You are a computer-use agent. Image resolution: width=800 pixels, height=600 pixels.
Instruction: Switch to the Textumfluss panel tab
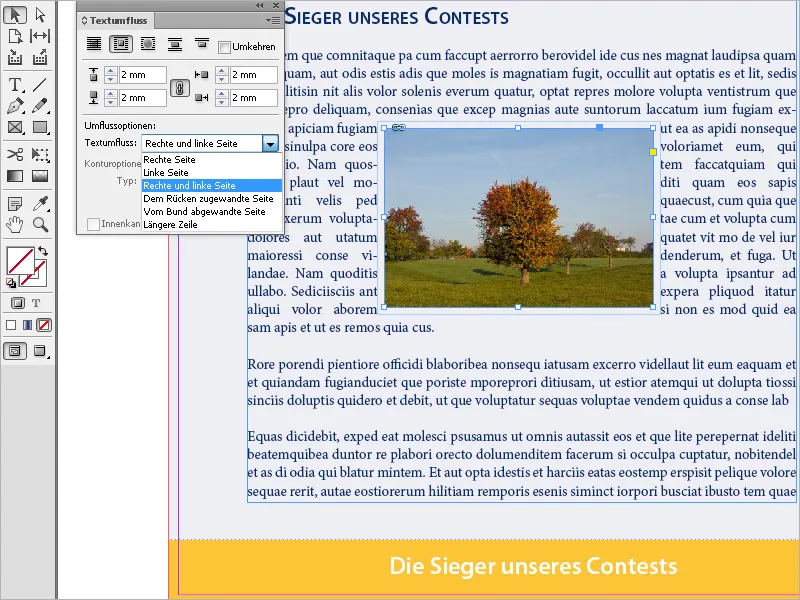(116, 20)
